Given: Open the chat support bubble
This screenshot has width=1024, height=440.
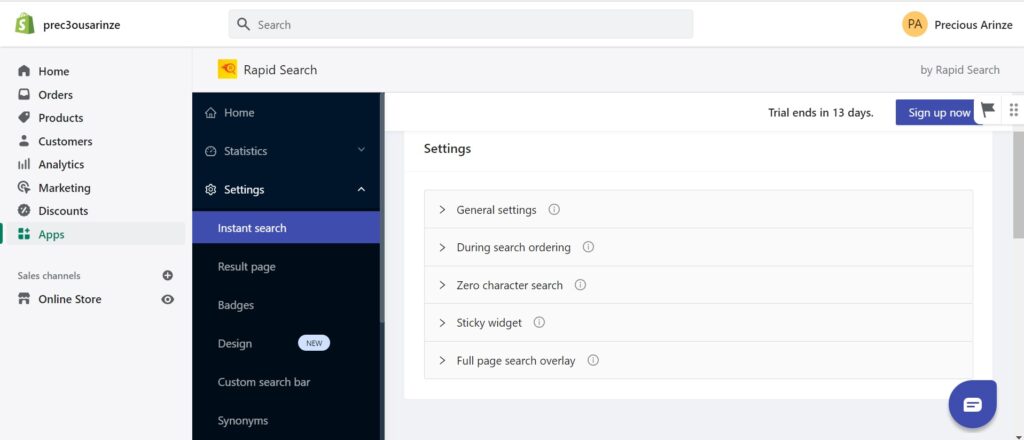Looking at the screenshot, I should coord(972,404).
